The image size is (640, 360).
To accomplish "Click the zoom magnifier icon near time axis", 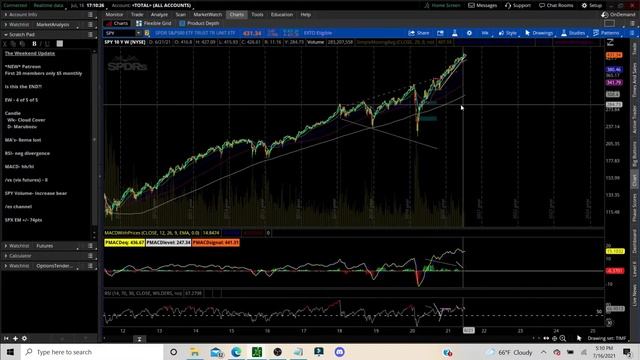I will 563,338.
